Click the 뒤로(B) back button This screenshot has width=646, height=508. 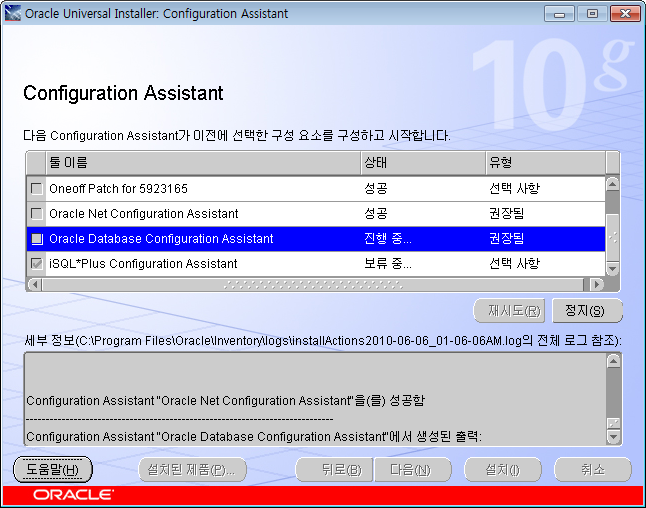click(x=334, y=469)
